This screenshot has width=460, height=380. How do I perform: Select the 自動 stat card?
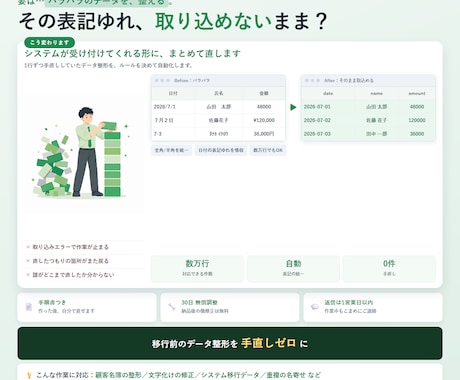pos(293,269)
